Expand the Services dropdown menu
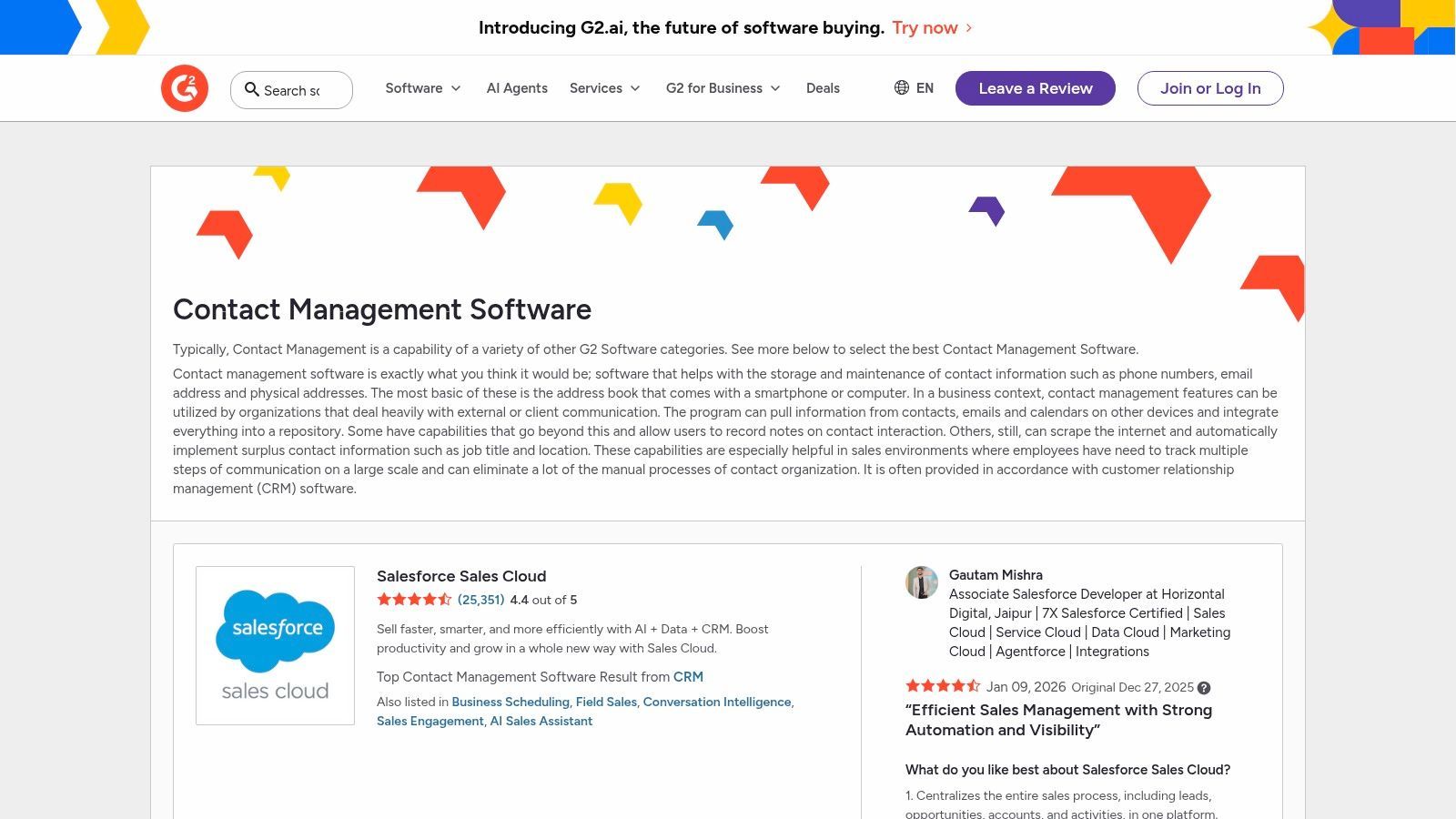 point(605,88)
